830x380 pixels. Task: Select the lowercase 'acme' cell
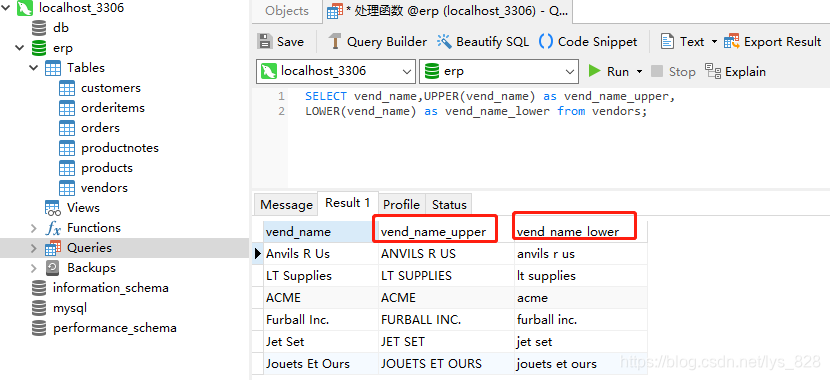tap(581, 298)
